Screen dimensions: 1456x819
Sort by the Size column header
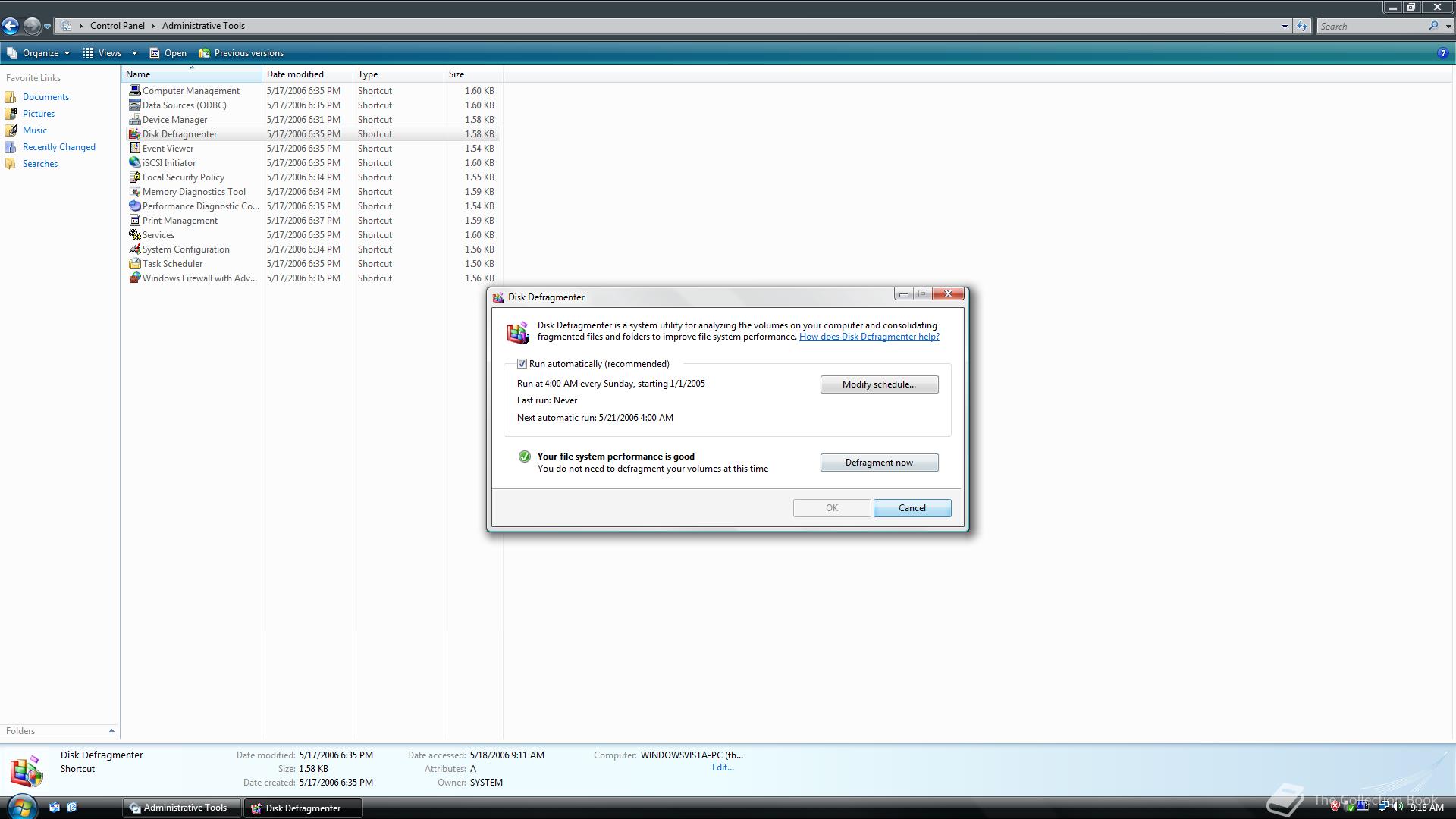click(x=473, y=74)
